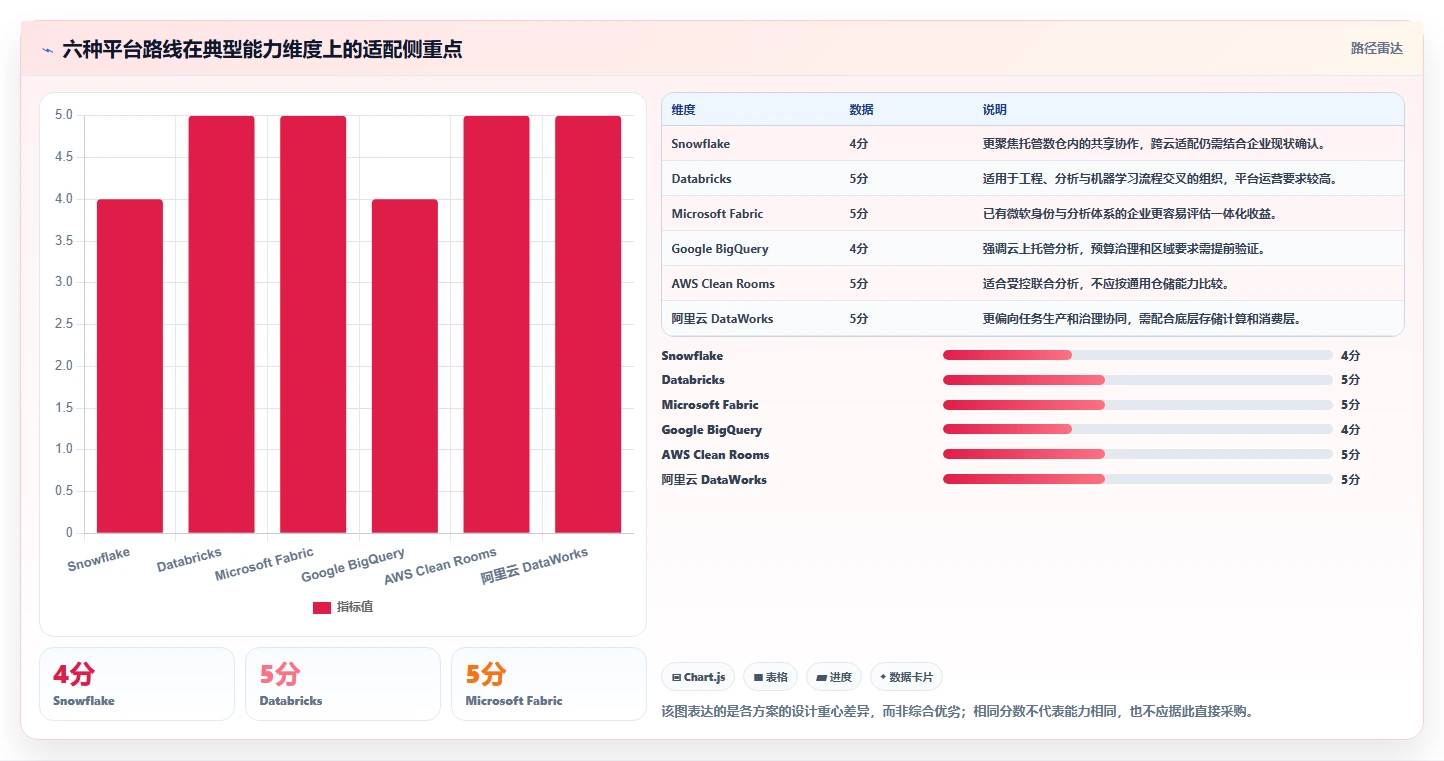The image size is (1444, 761).
Task: Click DataWorks' description about 任务生产和治理协同
Action: click(x=1142, y=319)
